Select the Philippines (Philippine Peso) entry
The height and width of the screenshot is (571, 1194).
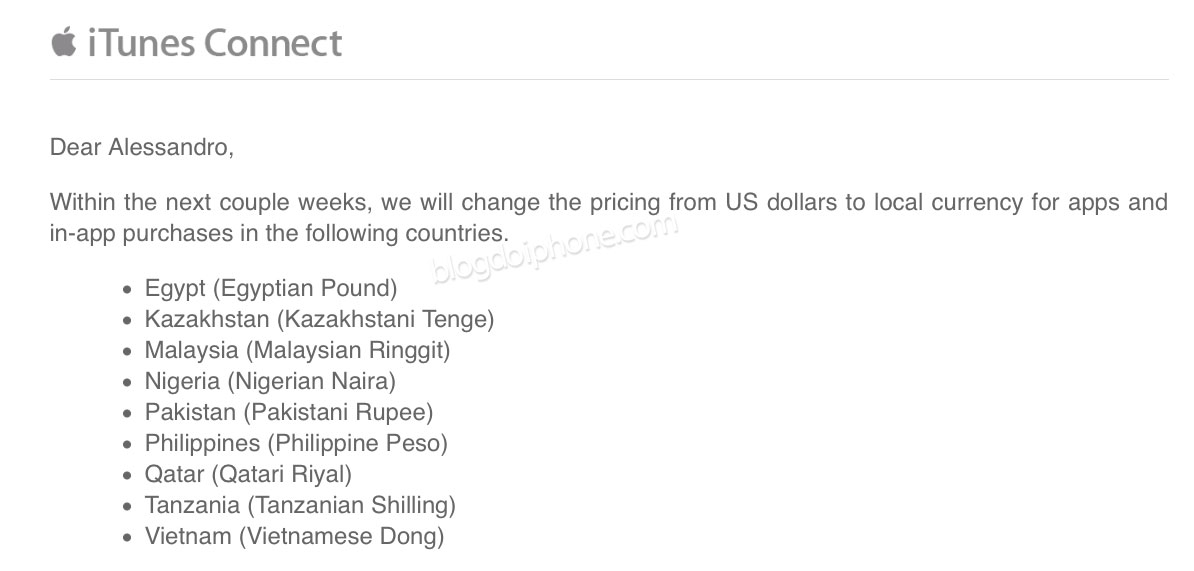tap(296, 443)
